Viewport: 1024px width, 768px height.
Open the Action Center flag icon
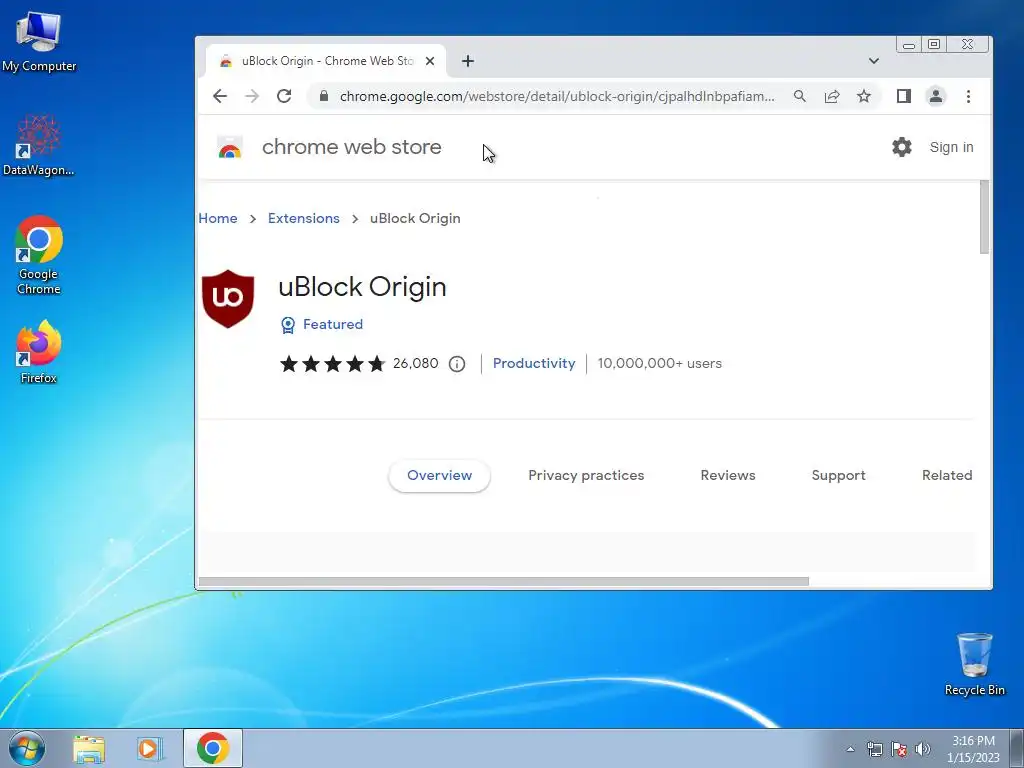[899, 749]
